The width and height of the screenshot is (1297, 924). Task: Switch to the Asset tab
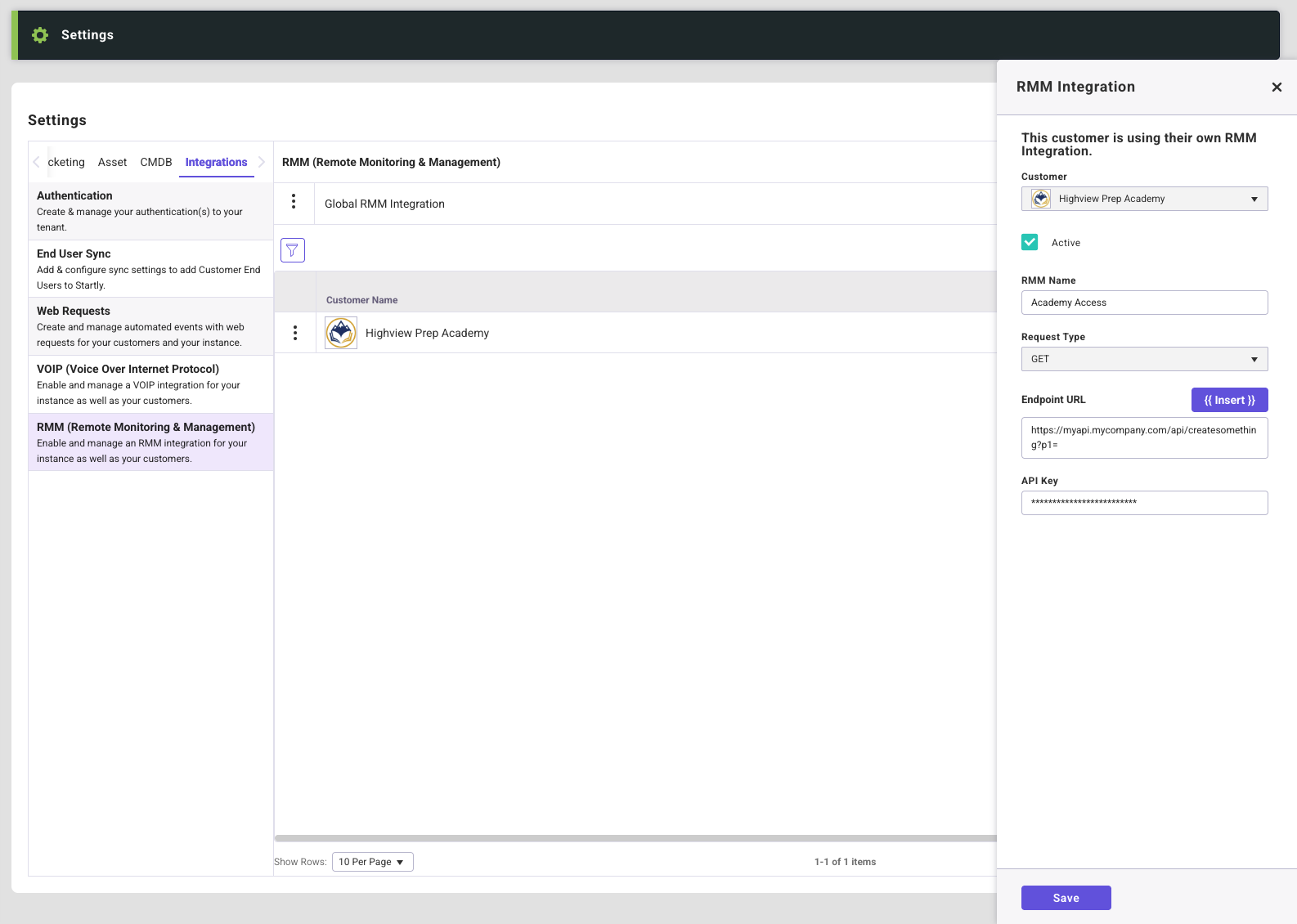pos(112,162)
